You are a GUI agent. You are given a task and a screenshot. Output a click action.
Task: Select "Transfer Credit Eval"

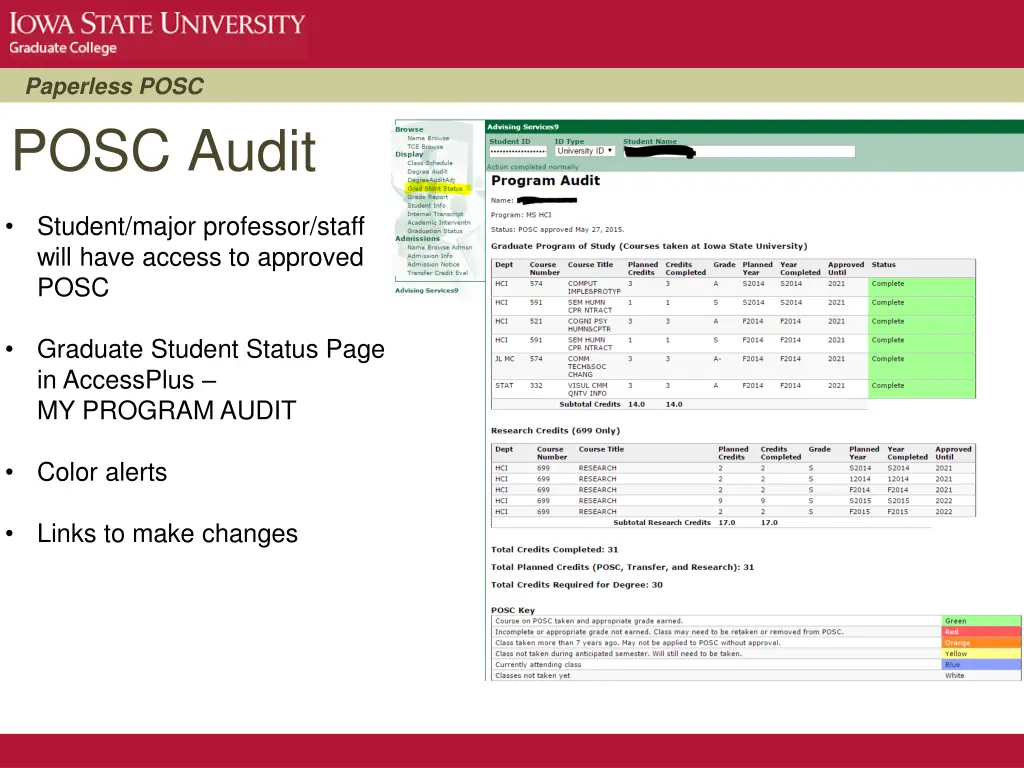(x=436, y=272)
